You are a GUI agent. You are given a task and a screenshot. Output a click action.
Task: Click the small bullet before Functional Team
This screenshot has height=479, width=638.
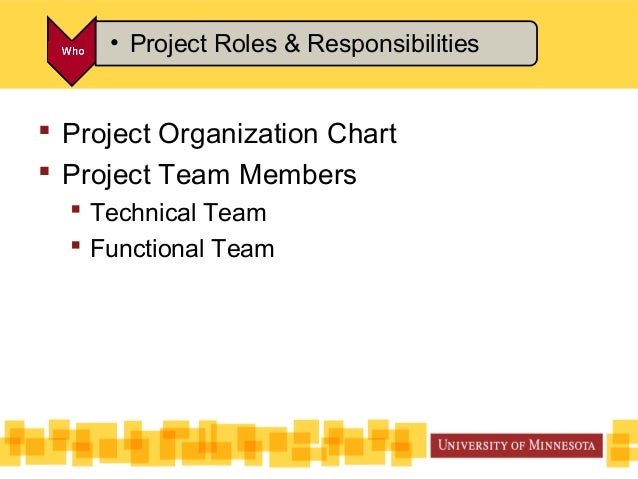pos(76,245)
